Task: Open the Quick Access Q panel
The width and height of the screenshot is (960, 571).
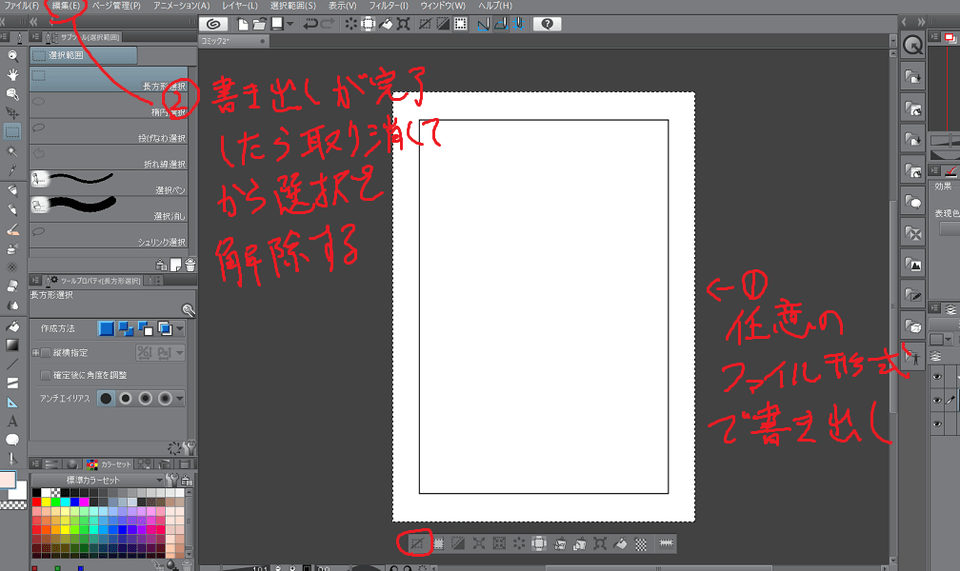Action: [x=912, y=45]
